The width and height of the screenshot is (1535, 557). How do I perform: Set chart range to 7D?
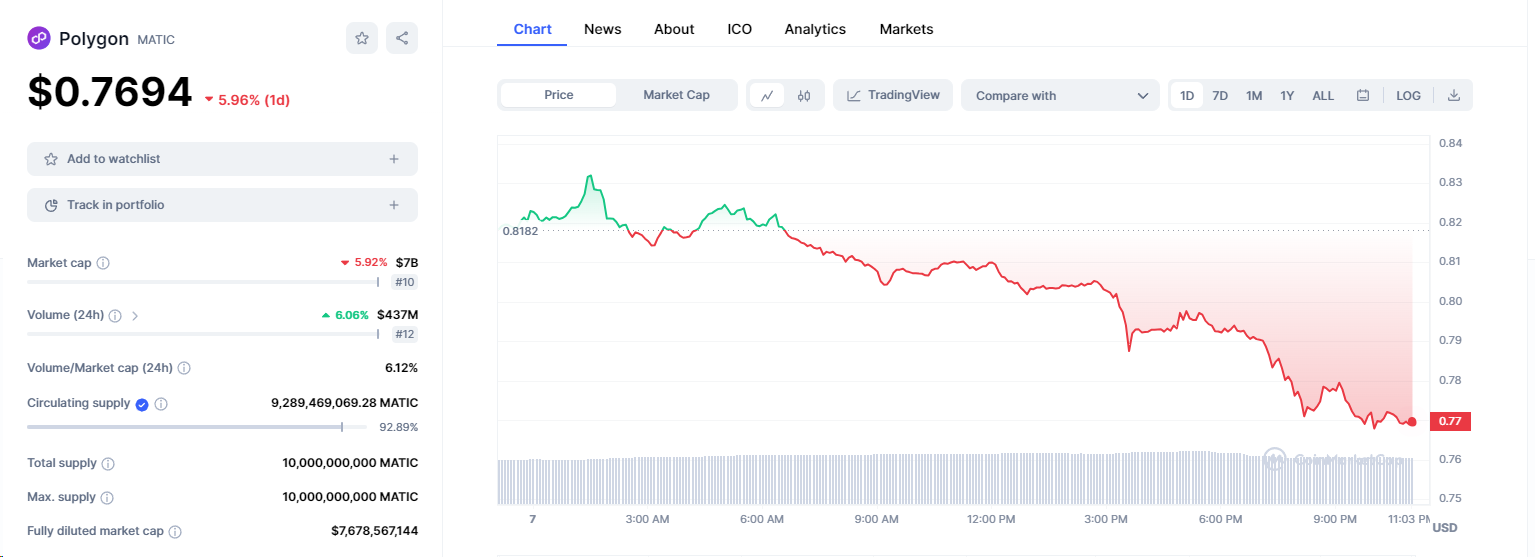pyautogui.click(x=1220, y=96)
